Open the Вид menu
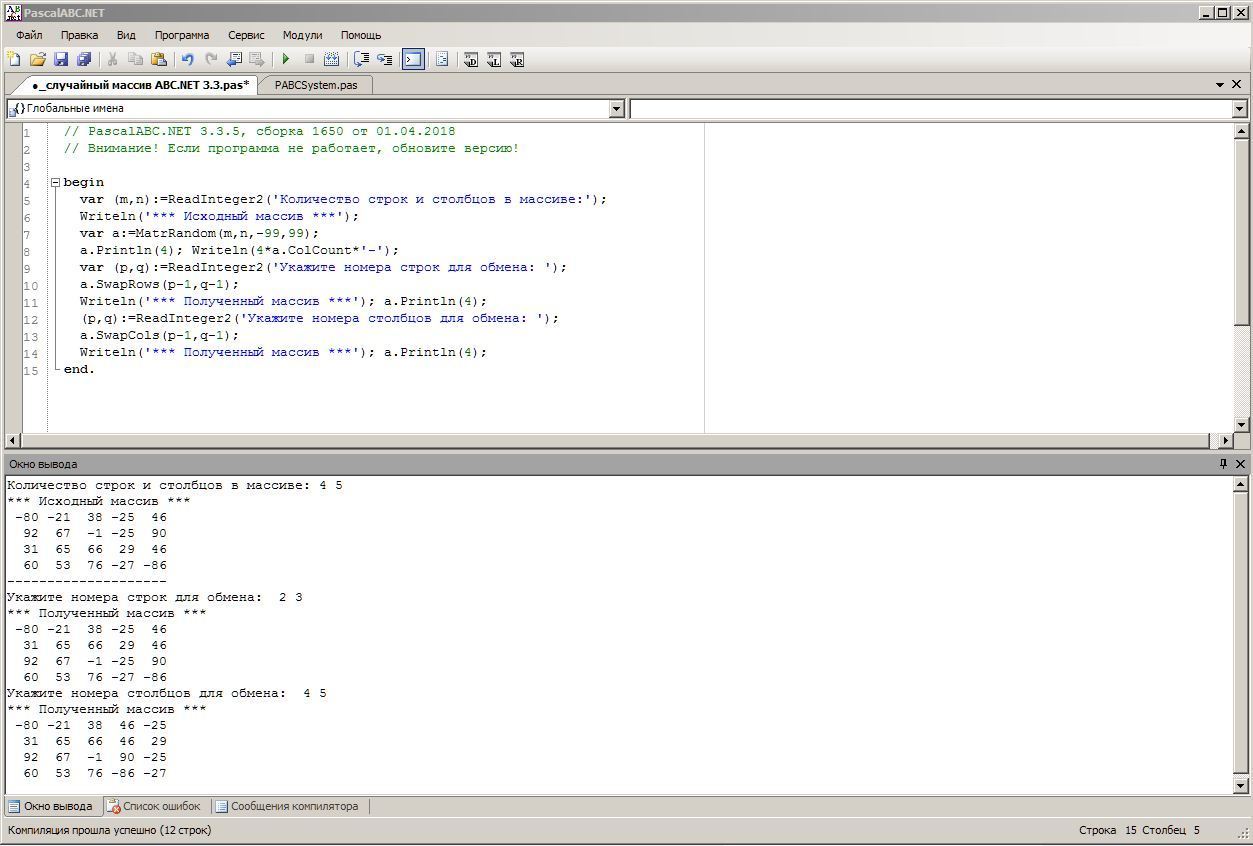Screen dimensions: 1253x846 126,35
